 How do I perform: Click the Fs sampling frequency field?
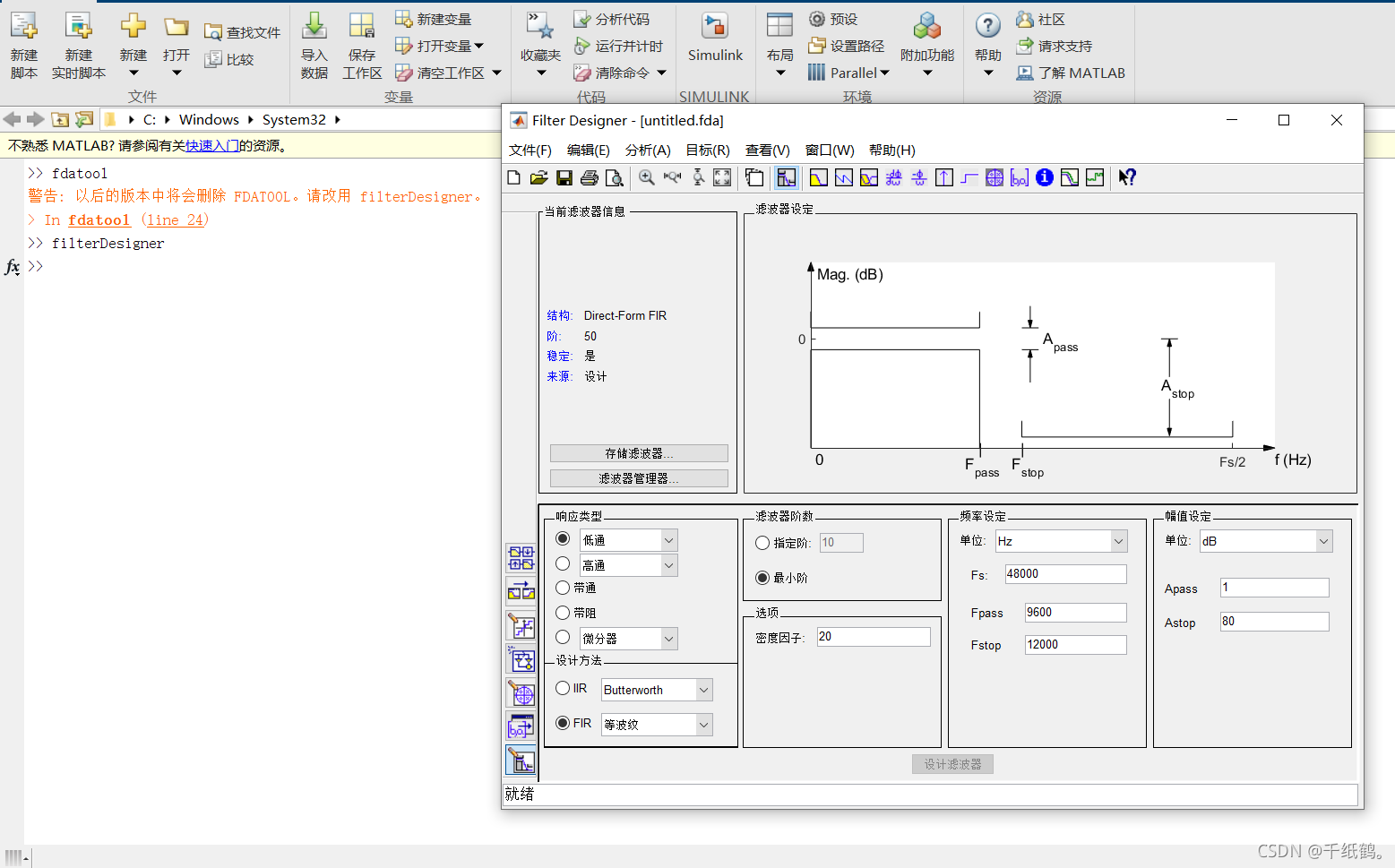click(1065, 574)
